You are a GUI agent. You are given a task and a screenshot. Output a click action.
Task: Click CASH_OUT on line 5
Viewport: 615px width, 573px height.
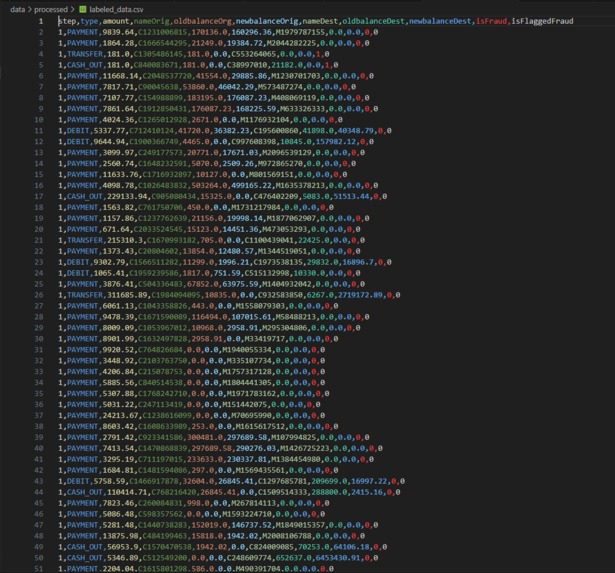pos(85,65)
